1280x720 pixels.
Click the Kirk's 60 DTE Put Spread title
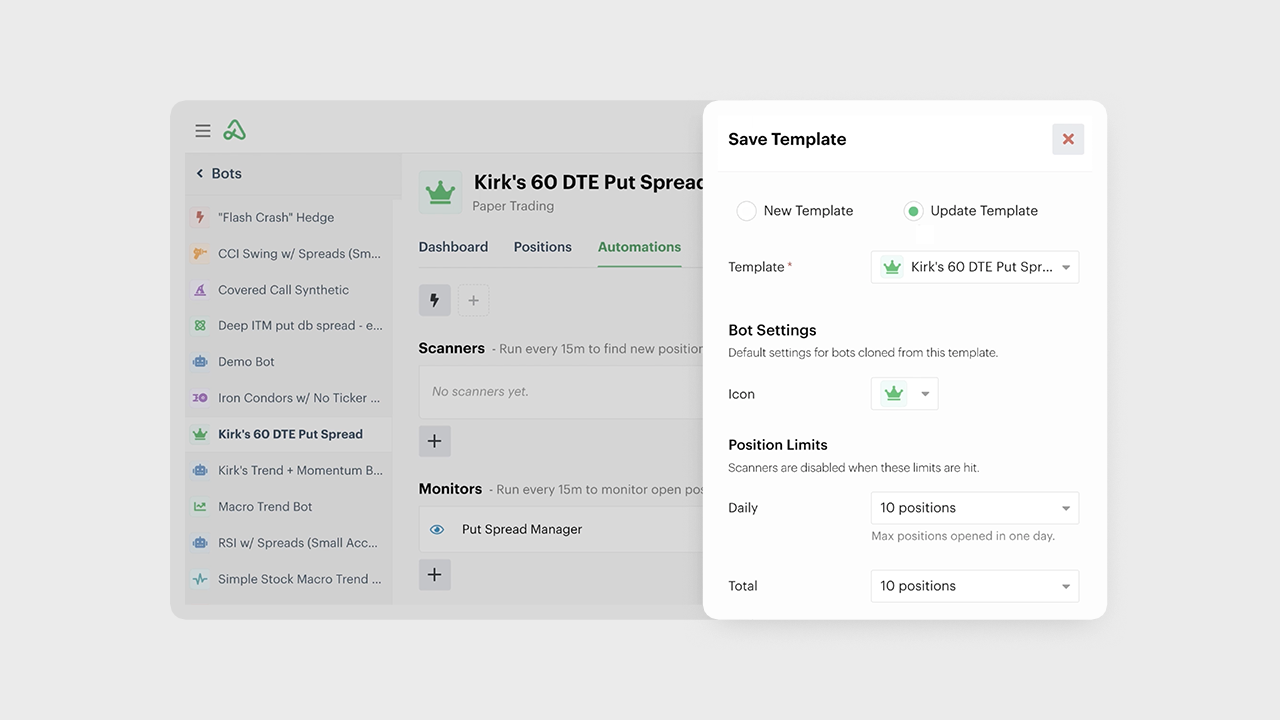(x=589, y=182)
